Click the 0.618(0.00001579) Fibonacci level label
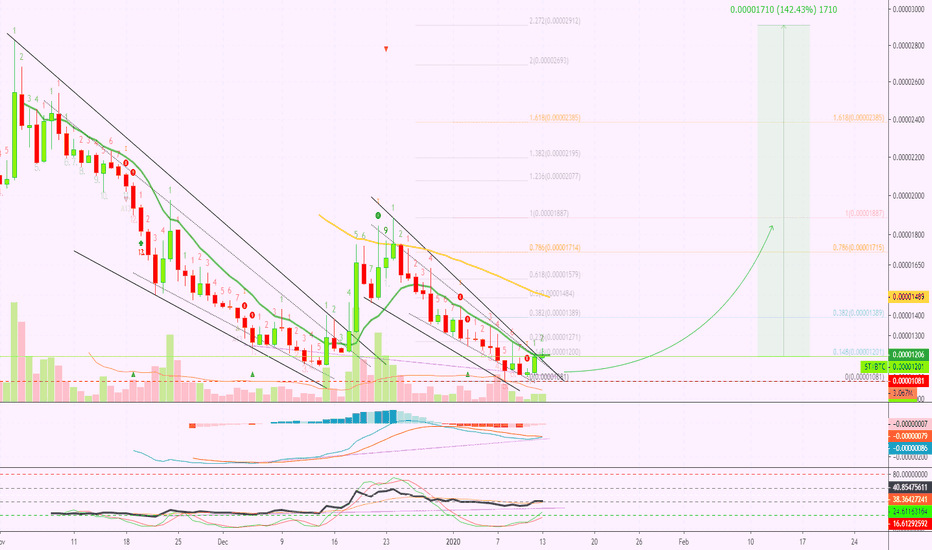 (555, 275)
